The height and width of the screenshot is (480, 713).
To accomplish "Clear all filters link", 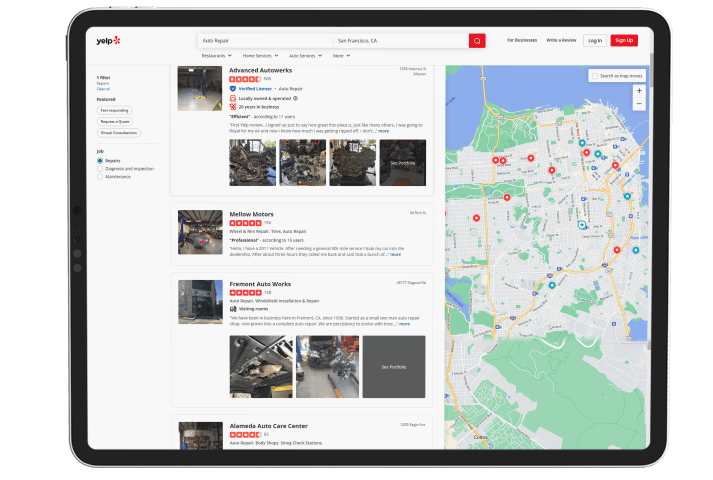I will click(103, 89).
